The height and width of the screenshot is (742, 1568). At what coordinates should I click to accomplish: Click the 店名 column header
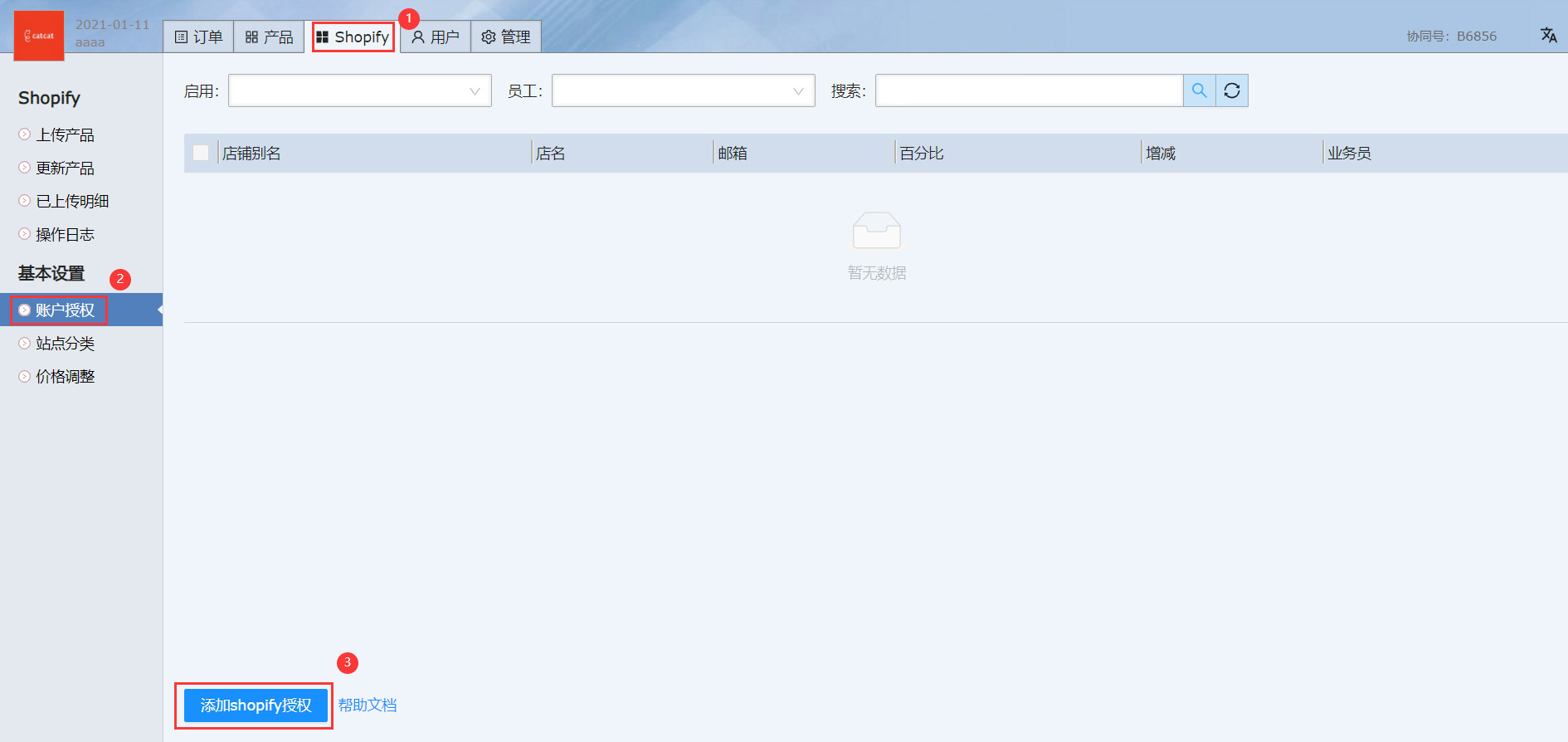[x=551, y=154]
